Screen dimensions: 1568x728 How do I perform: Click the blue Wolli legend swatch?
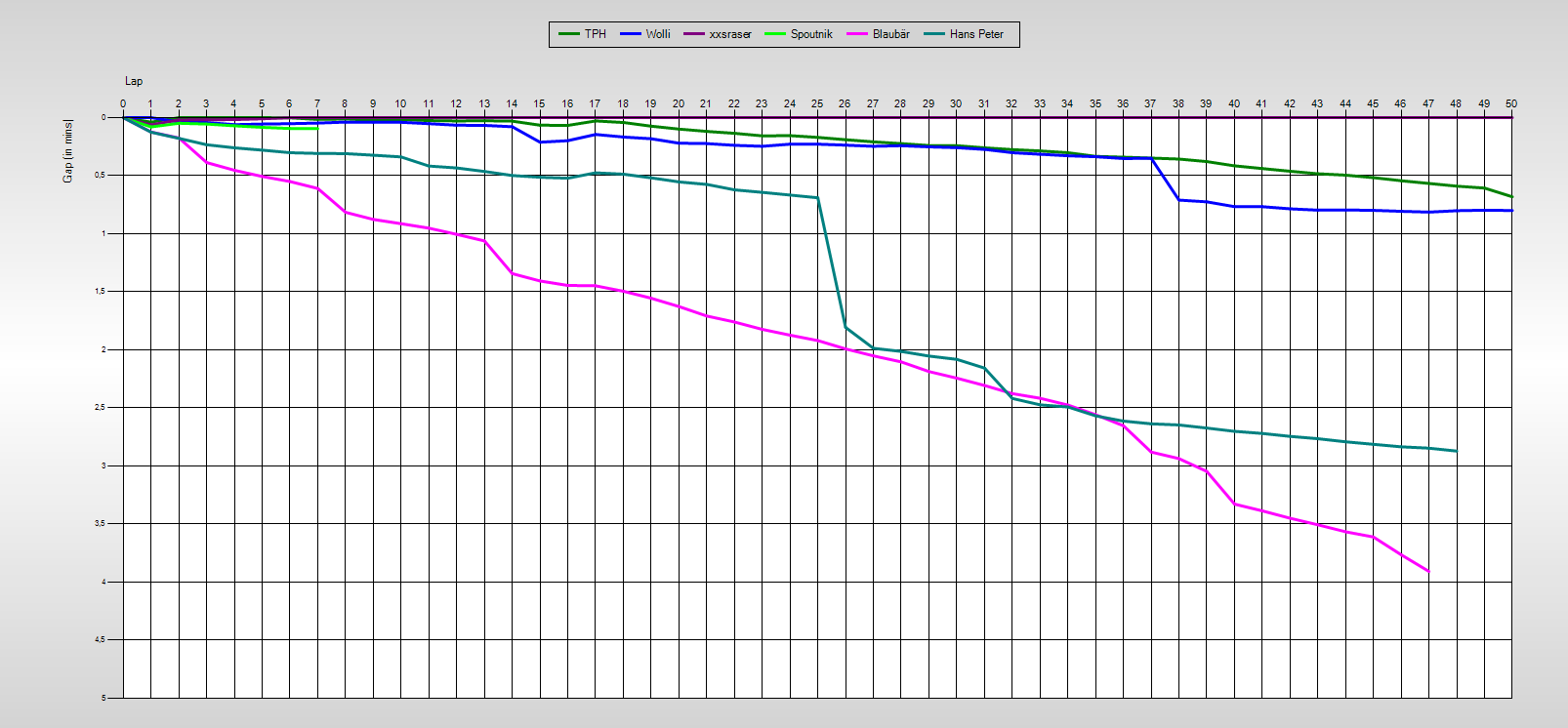[631, 34]
